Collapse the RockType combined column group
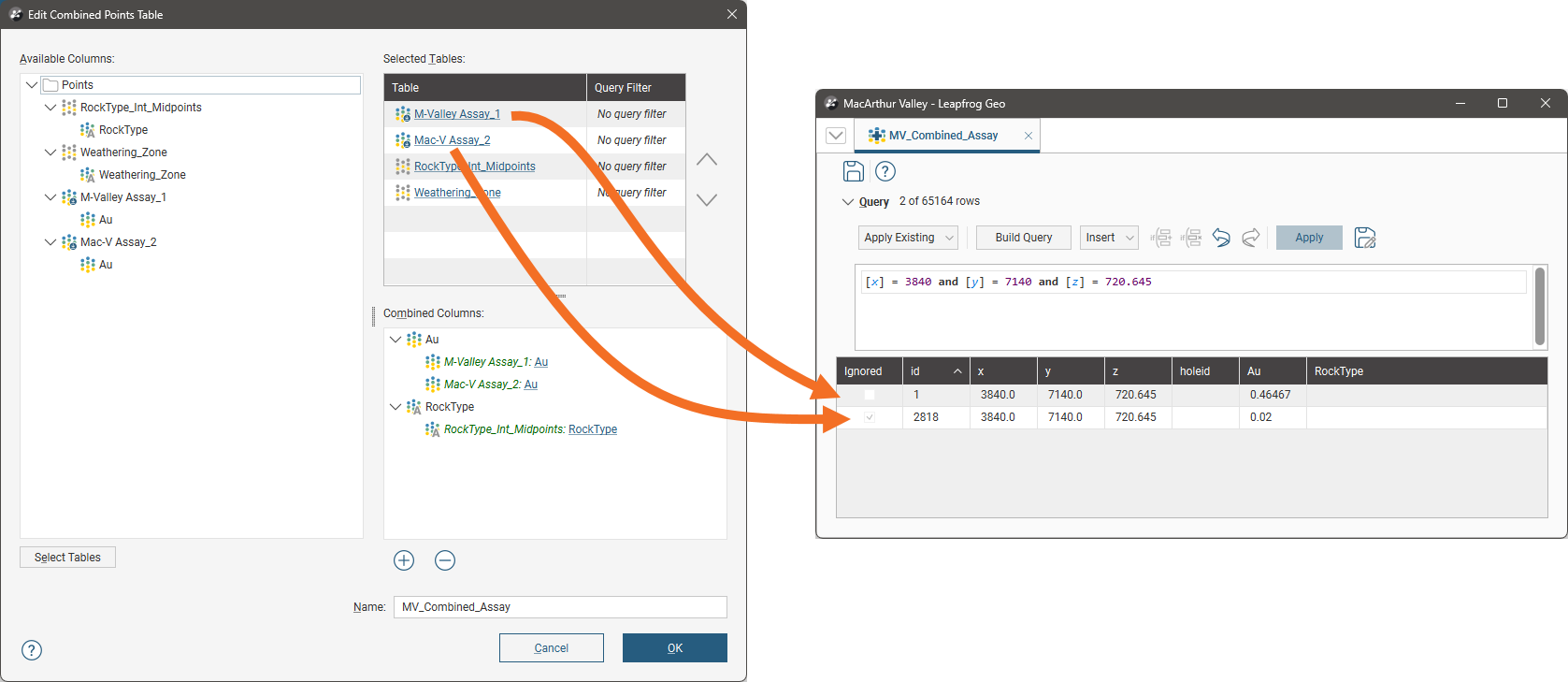This screenshot has width=1568, height=682. (396, 407)
